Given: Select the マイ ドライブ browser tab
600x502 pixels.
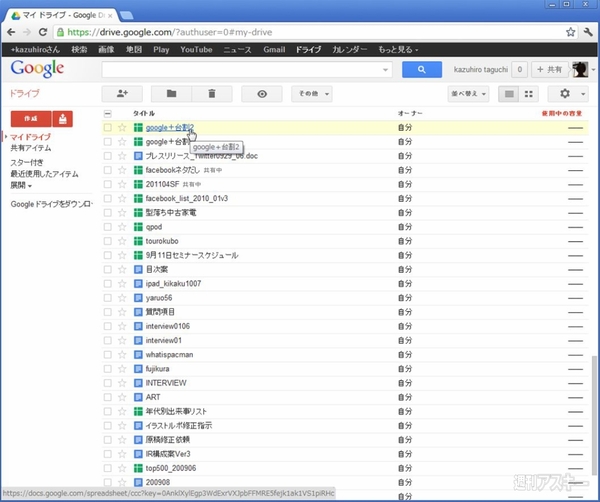Looking at the screenshot, I should (61, 15).
